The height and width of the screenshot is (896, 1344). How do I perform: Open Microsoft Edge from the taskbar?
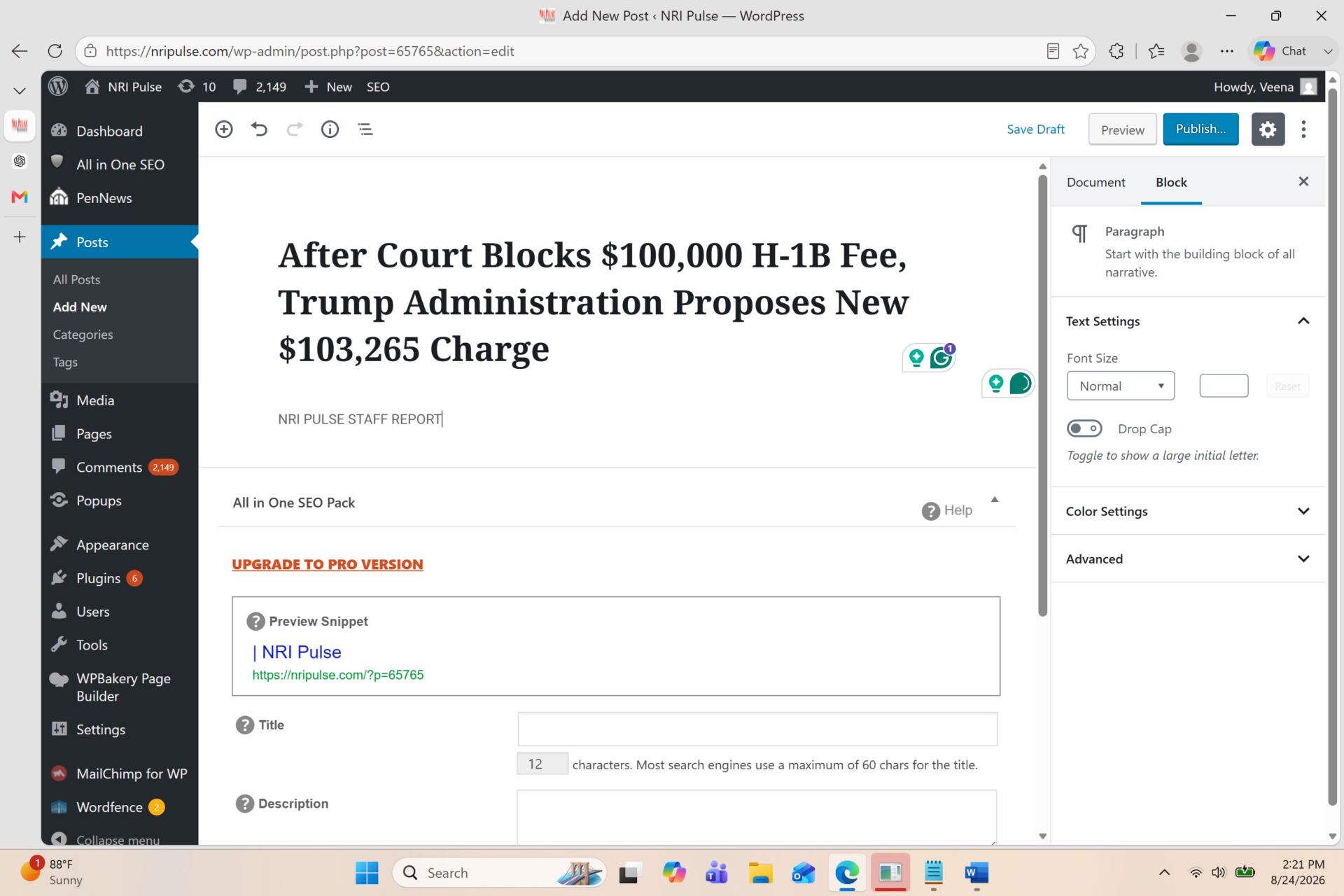pyautogui.click(x=847, y=873)
